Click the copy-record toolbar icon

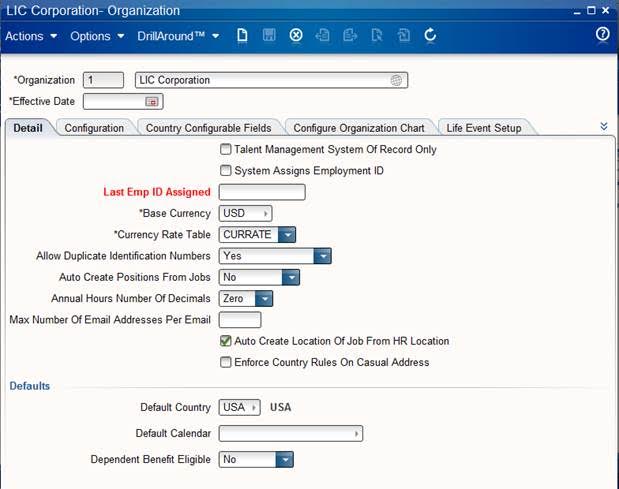click(x=403, y=36)
